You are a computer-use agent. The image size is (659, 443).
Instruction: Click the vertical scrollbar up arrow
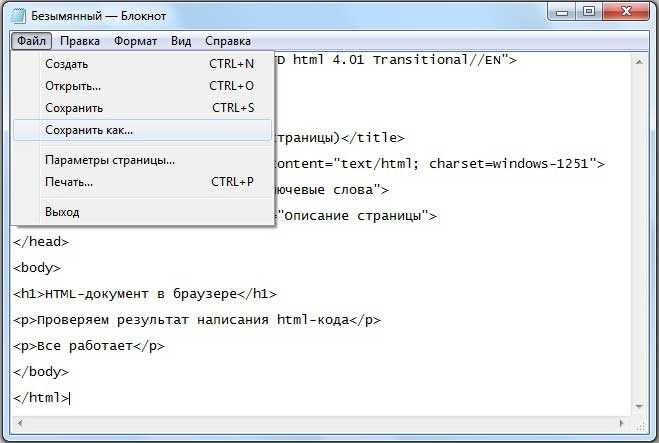639,62
